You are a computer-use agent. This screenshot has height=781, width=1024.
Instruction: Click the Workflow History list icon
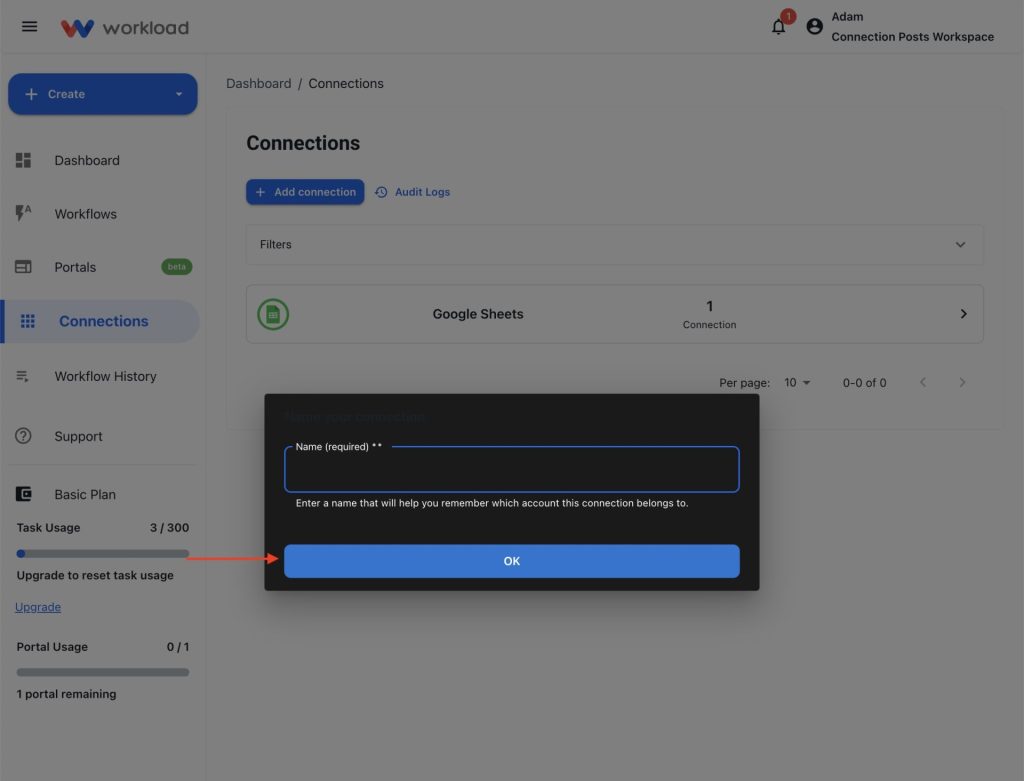pyautogui.click(x=23, y=376)
